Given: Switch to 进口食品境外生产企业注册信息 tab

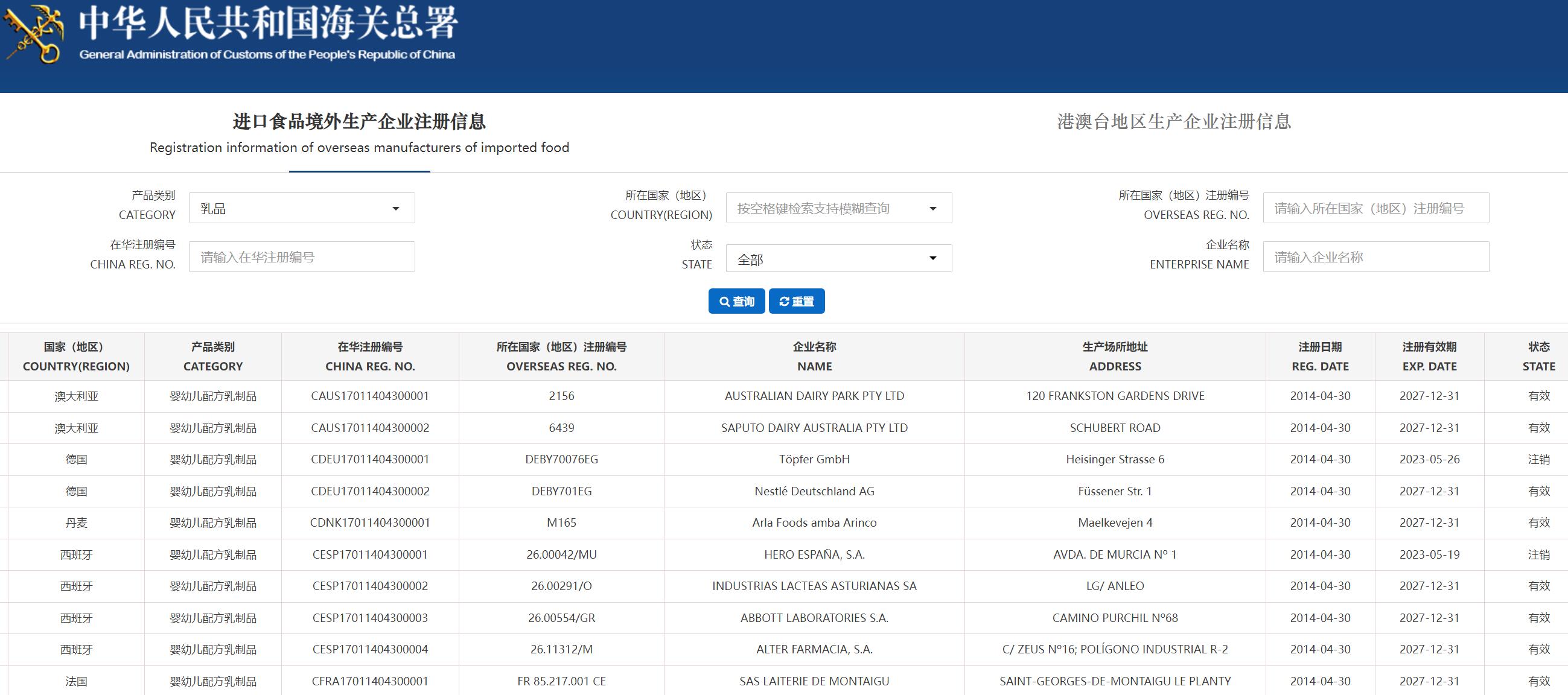Looking at the screenshot, I should click(359, 133).
